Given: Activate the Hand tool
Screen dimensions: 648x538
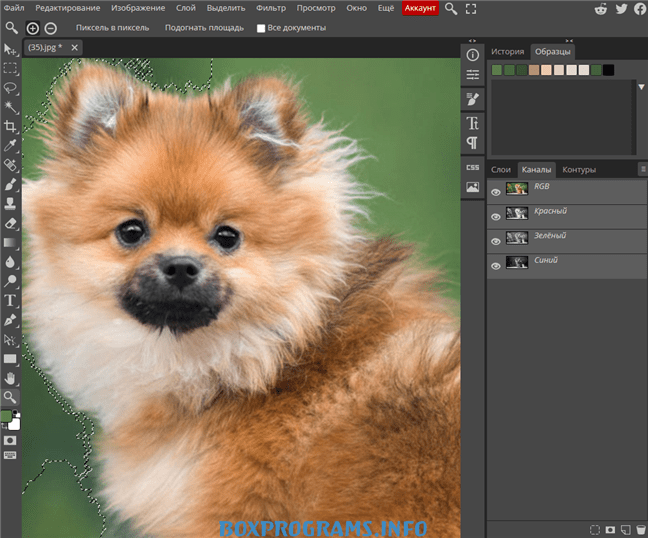Looking at the screenshot, I should tap(10, 378).
